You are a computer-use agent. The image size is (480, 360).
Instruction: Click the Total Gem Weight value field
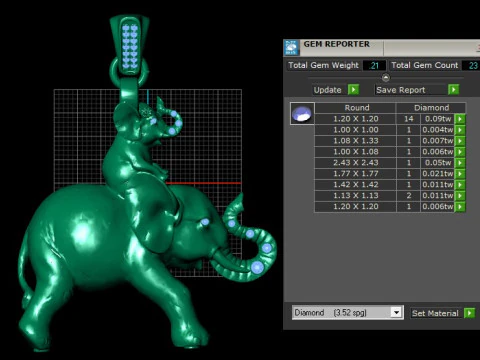pyautogui.click(x=374, y=65)
